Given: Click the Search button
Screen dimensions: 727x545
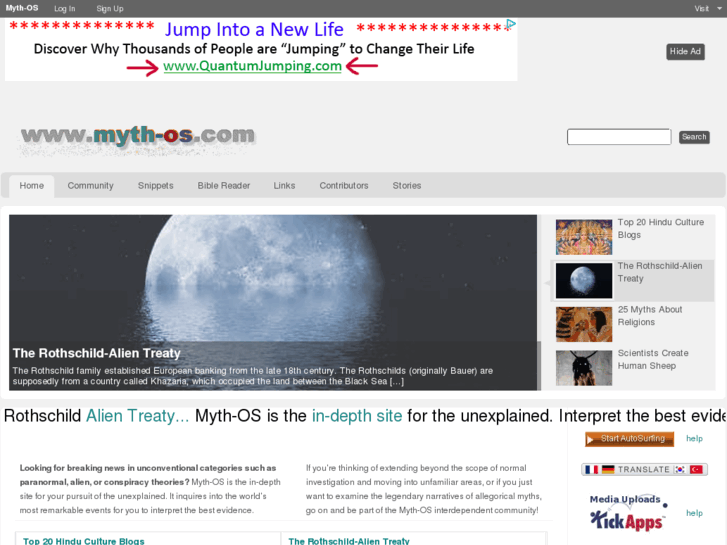Looking at the screenshot, I should (x=694, y=137).
